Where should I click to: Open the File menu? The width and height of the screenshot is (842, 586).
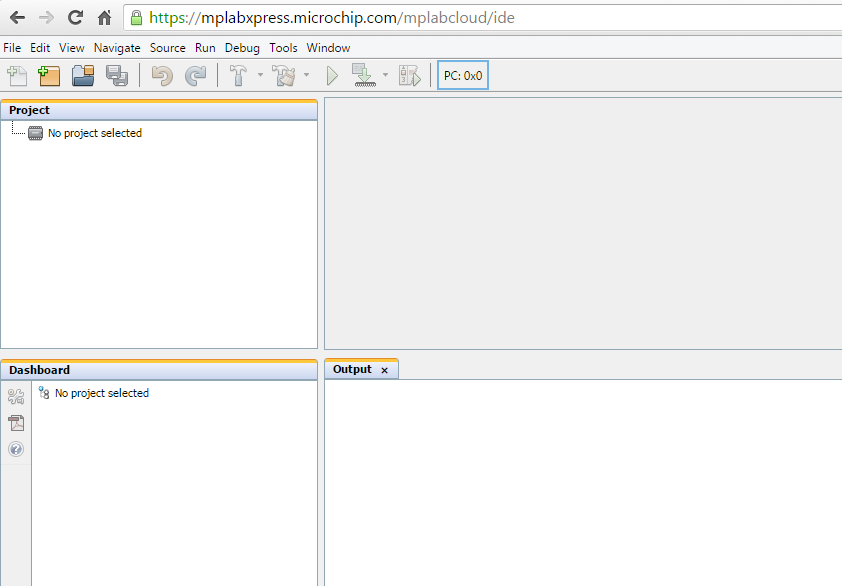(x=12, y=48)
